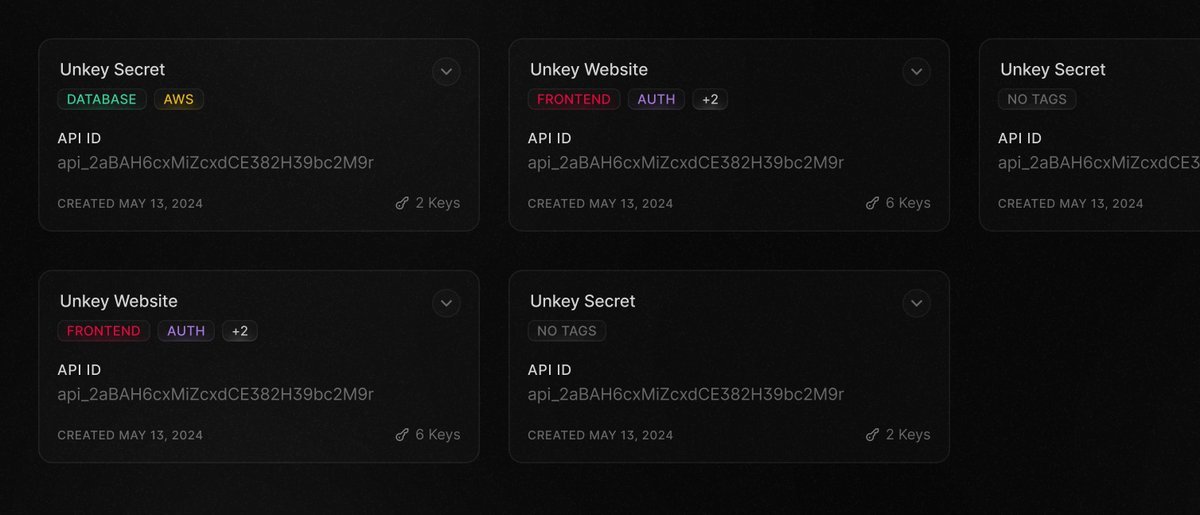
Task: Click key icon on bottom-row Unkey Website card
Action: pyautogui.click(x=402, y=435)
